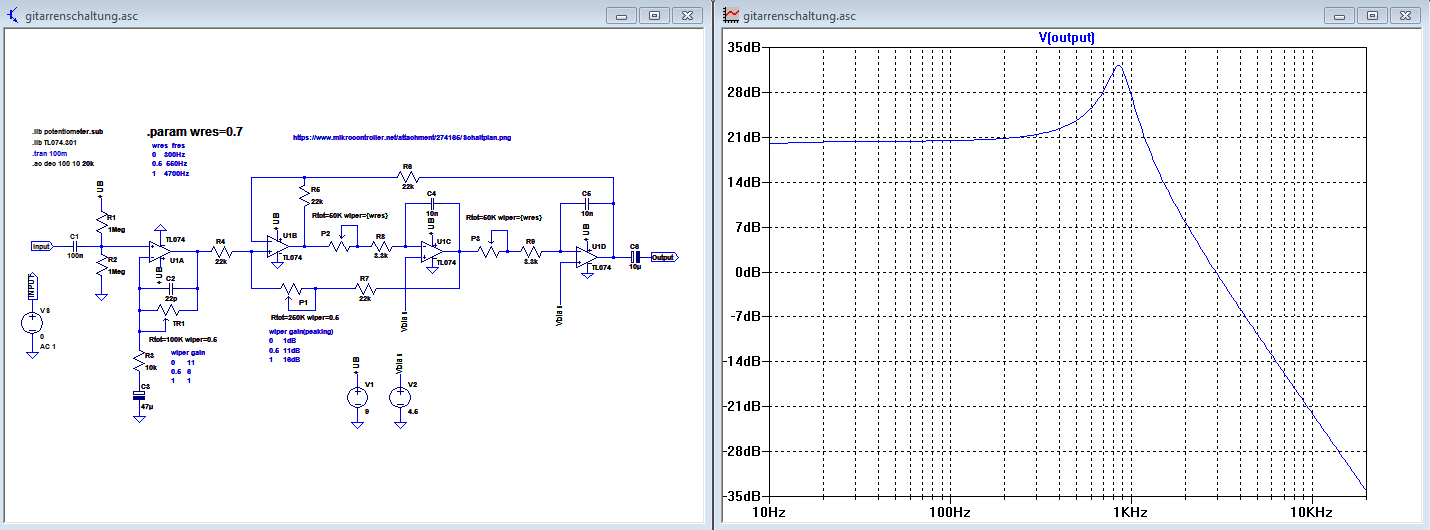Click the 10Hz frequency axis label
This screenshot has height=530, width=1430.
tap(769, 513)
